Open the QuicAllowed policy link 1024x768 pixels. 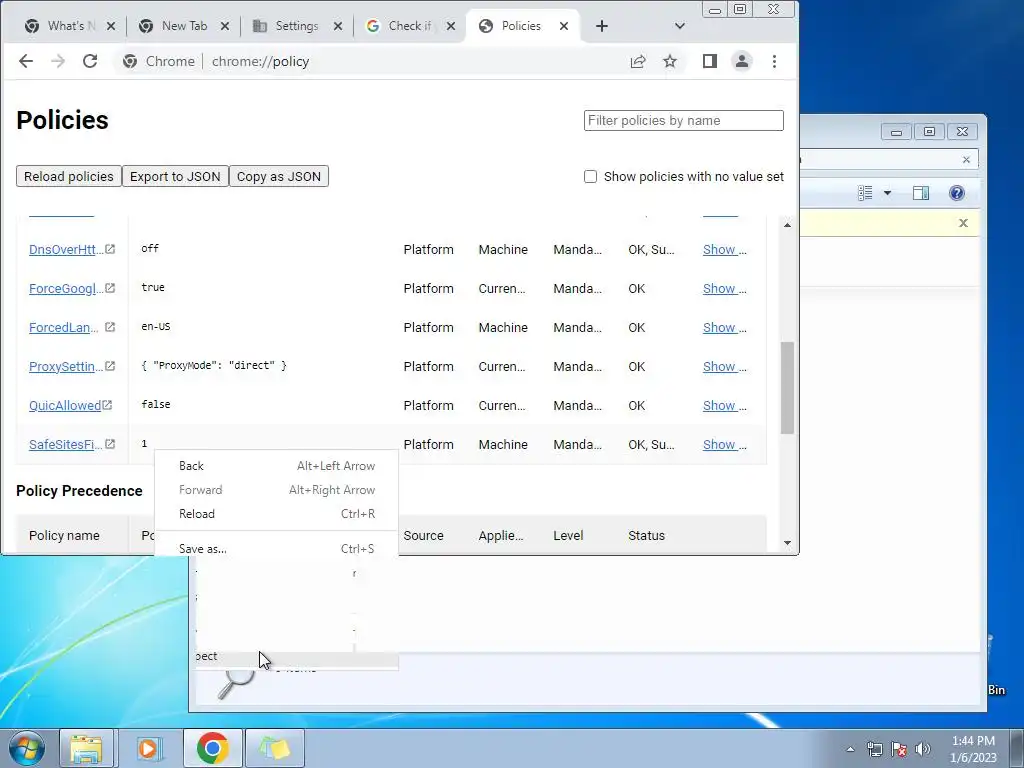(65, 406)
